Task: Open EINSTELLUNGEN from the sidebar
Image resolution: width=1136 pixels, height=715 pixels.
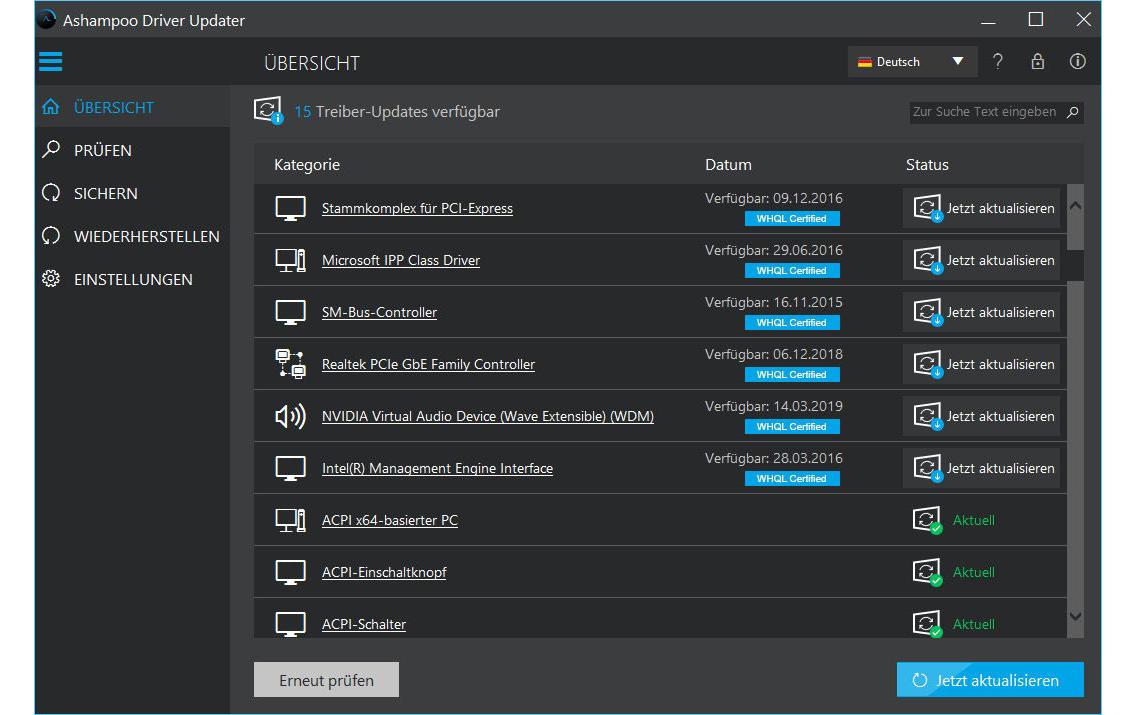Action: point(133,280)
